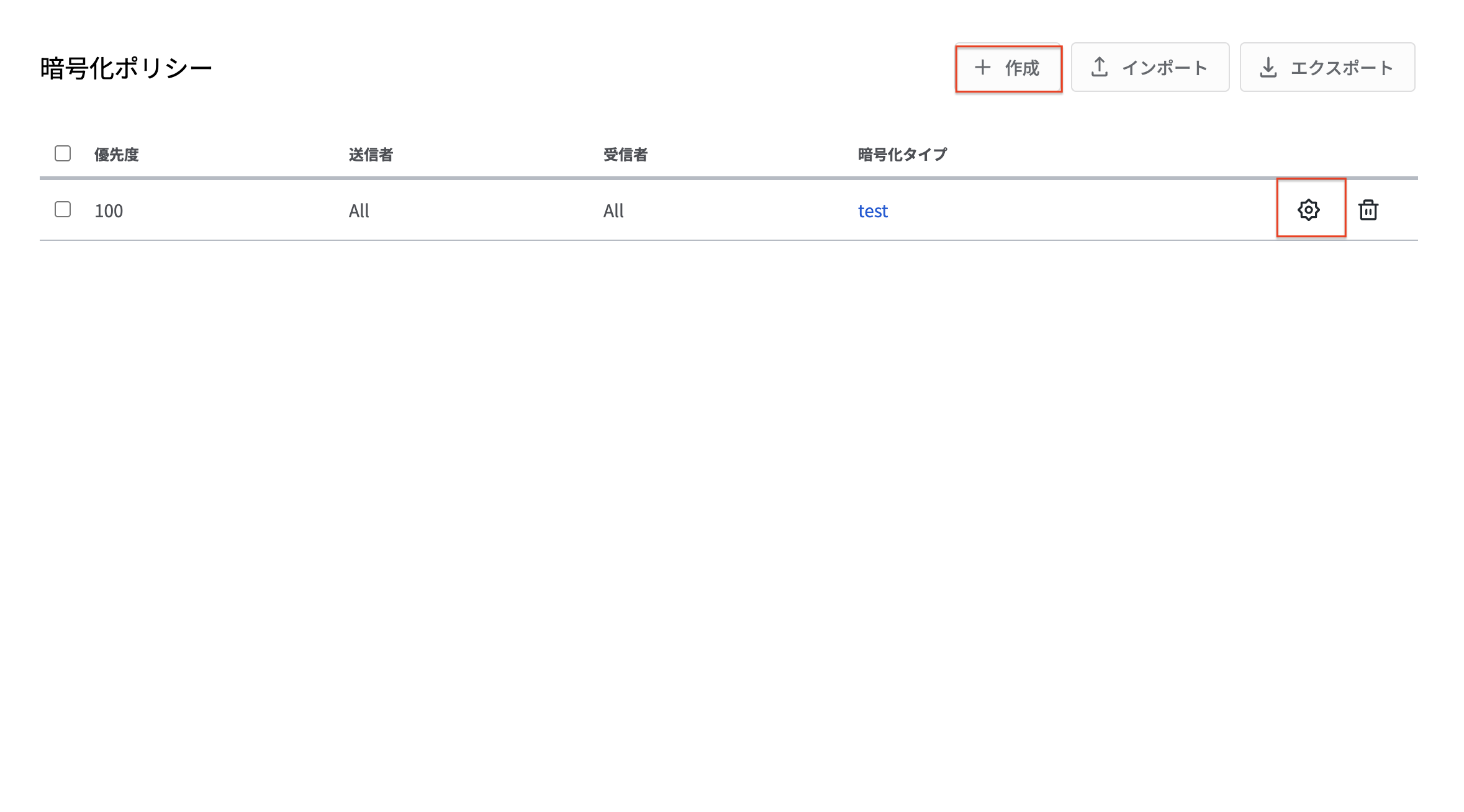Image resolution: width=1464 pixels, height=812 pixels.
Task: Open the test encryption type link
Action: coord(873,211)
